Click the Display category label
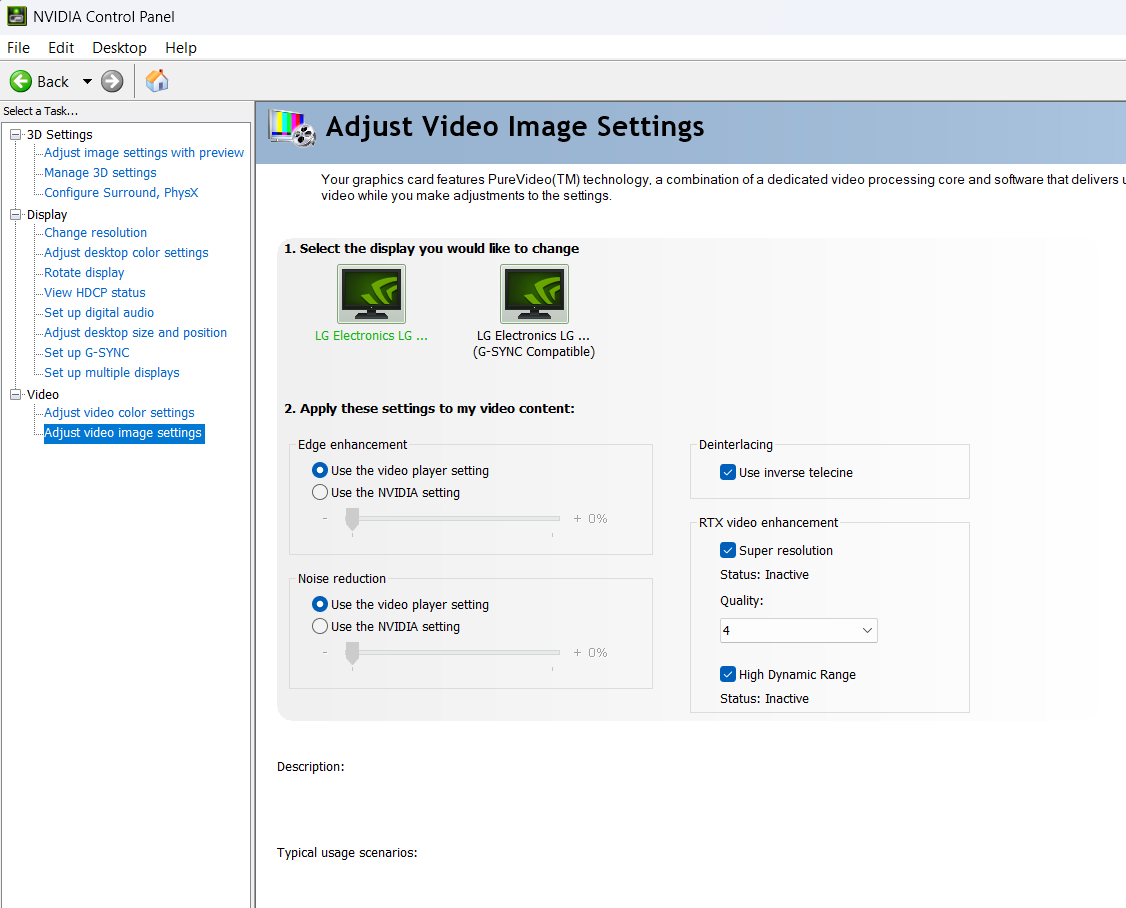1126x908 pixels. (47, 214)
